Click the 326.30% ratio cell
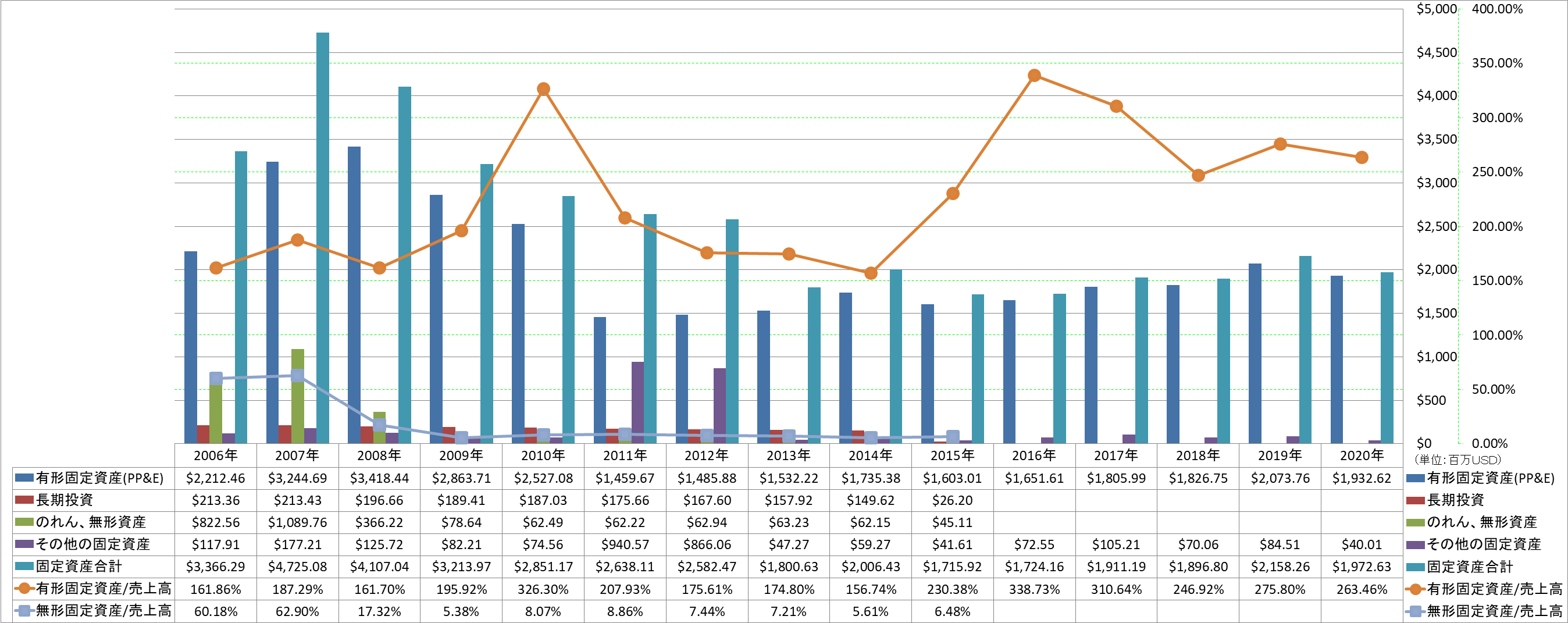 tap(543, 589)
